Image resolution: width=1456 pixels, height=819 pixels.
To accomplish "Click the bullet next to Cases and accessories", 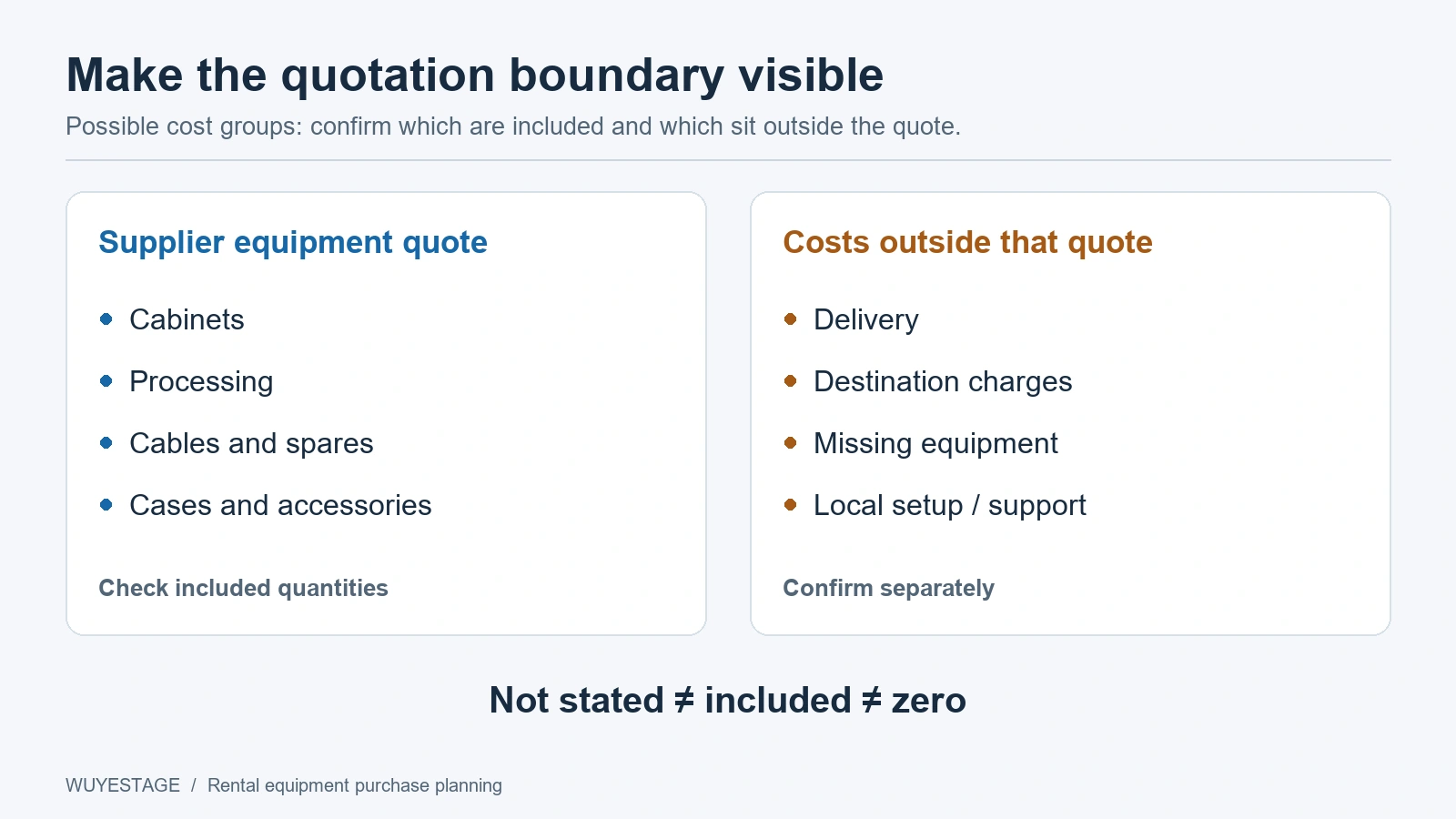I will (x=106, y=504).
